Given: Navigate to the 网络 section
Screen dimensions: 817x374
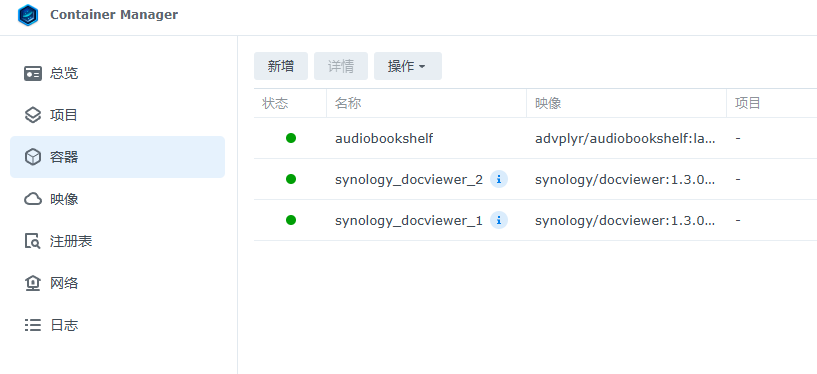Looking at the screenshot, I should point(117,283).
